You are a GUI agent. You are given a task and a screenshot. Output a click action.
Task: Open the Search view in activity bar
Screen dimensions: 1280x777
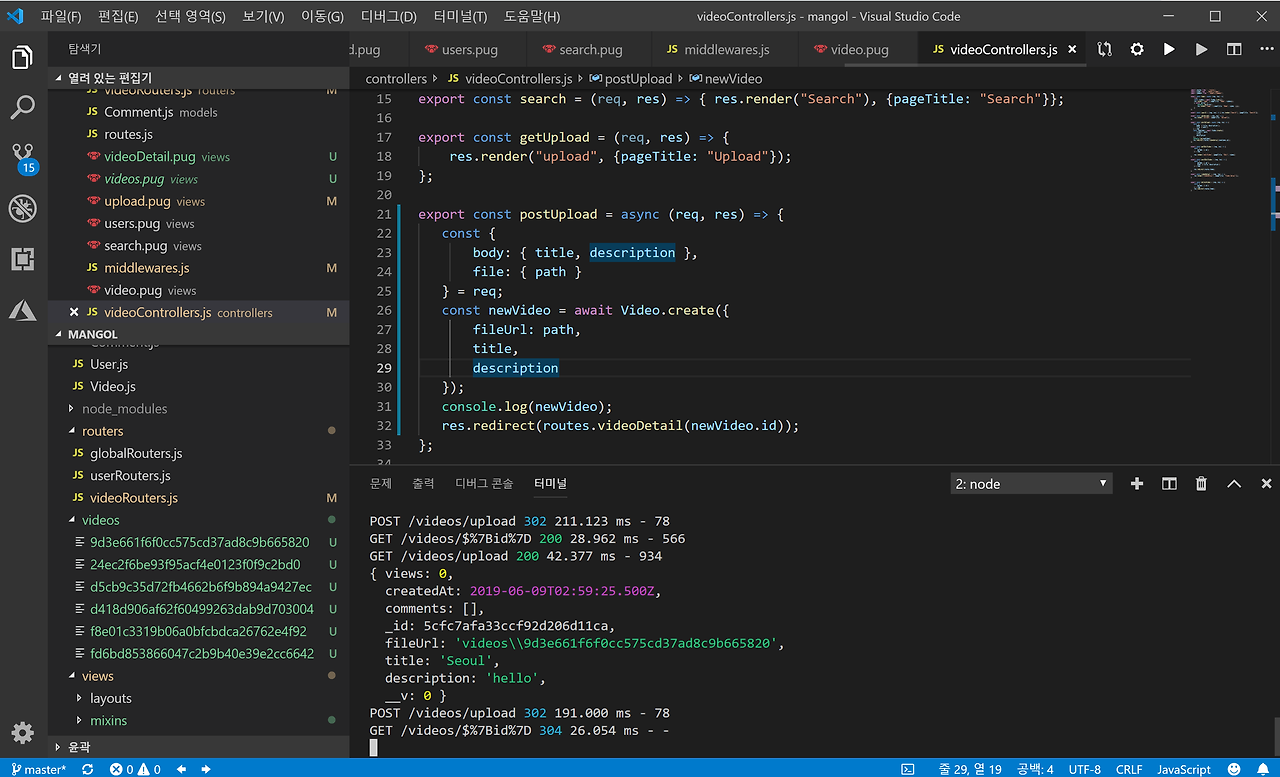tap(23, 107)
